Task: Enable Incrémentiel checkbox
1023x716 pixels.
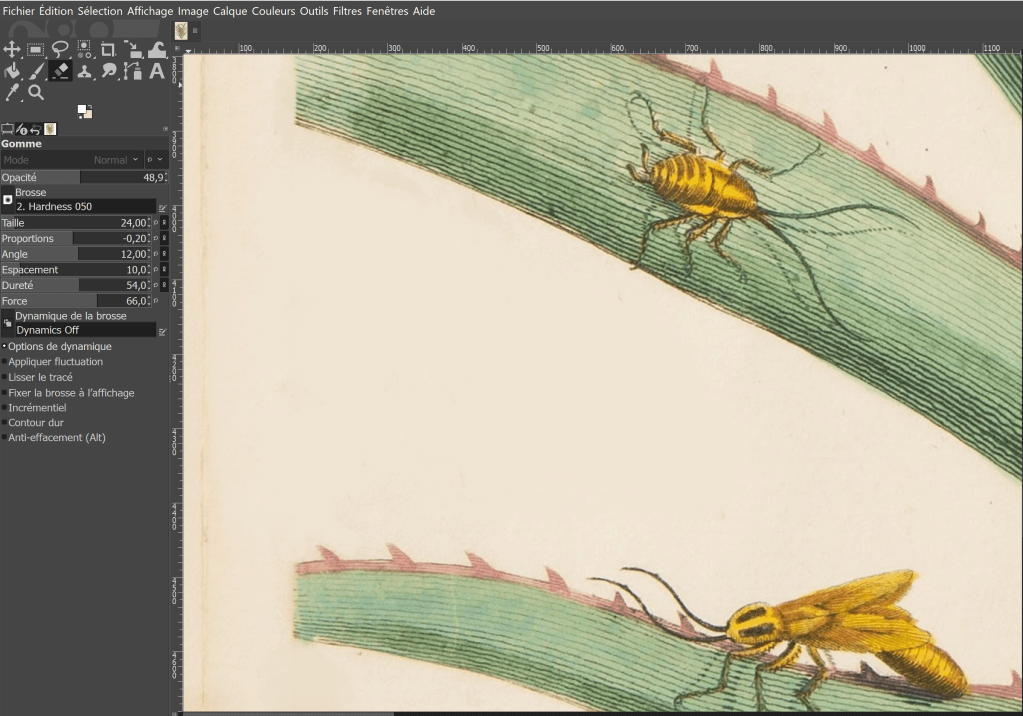Action: pos(5,408)
